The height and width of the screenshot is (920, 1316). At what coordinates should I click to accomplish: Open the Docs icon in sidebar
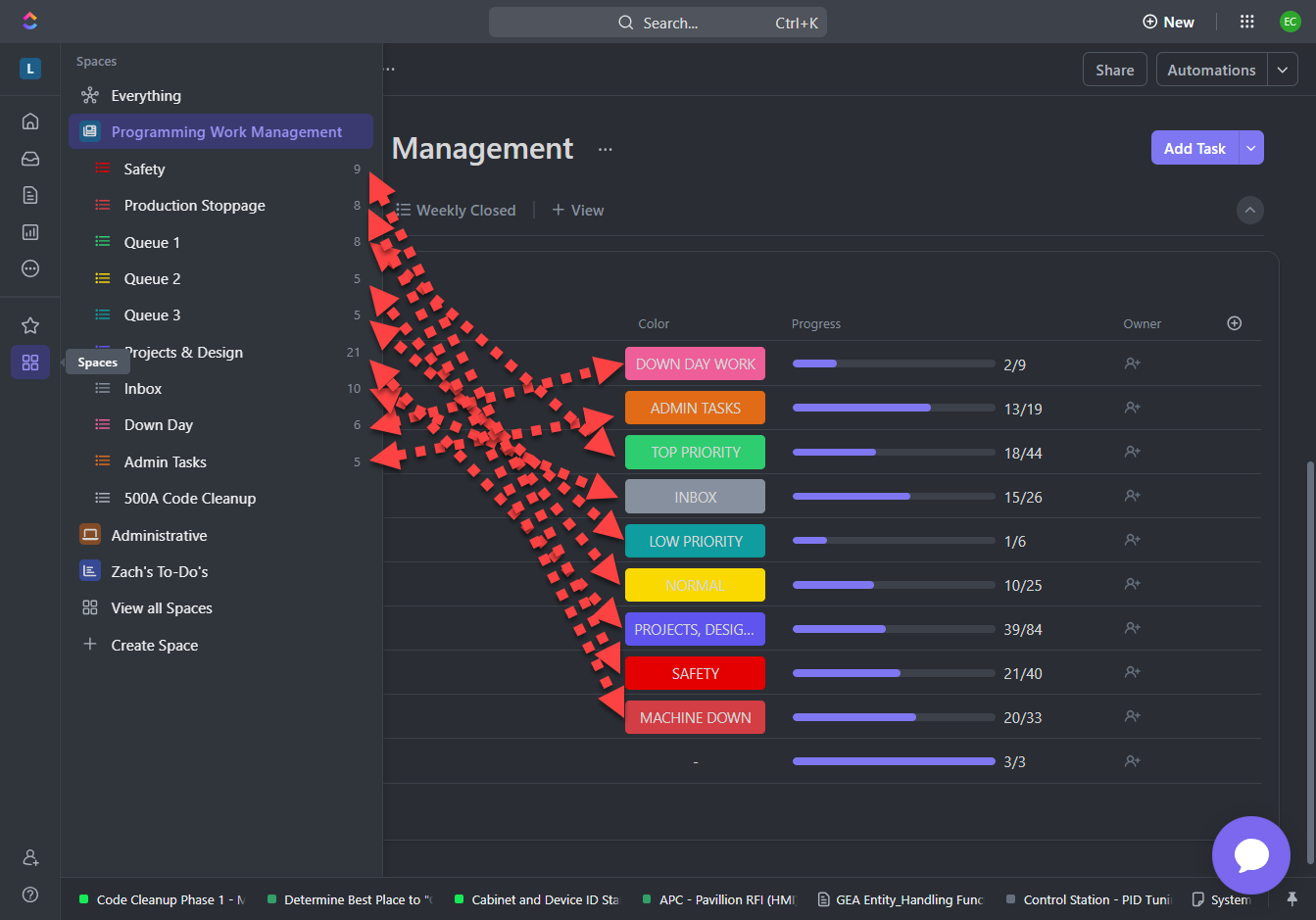(30, 195)
